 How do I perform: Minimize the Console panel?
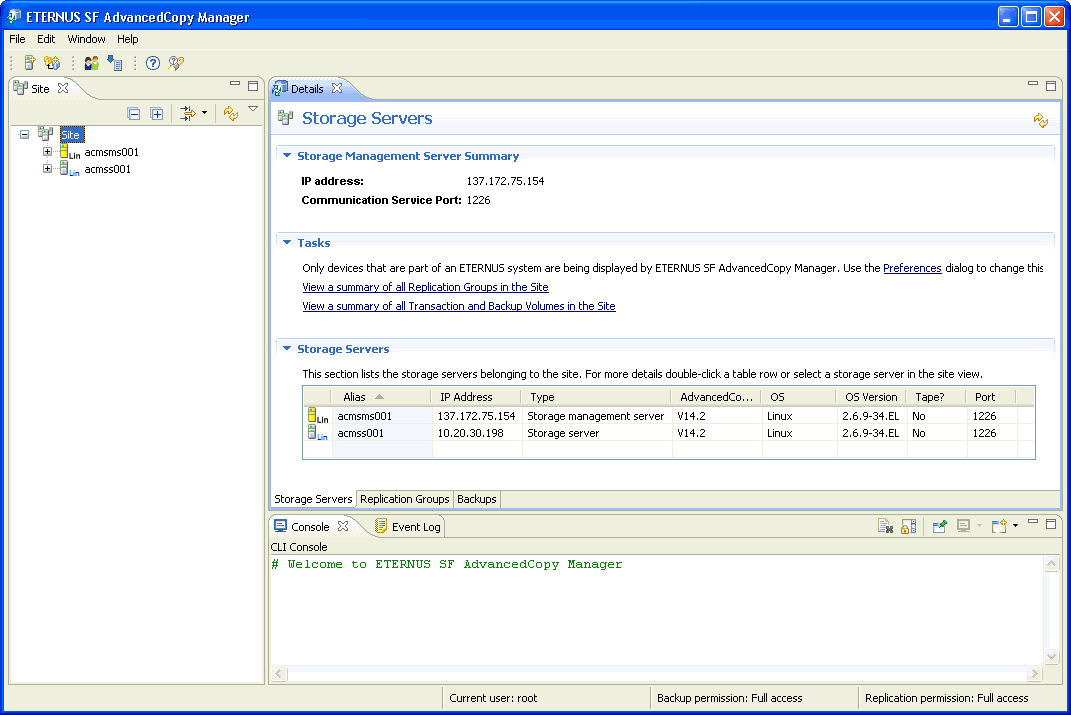click(x=1033, y=522)
